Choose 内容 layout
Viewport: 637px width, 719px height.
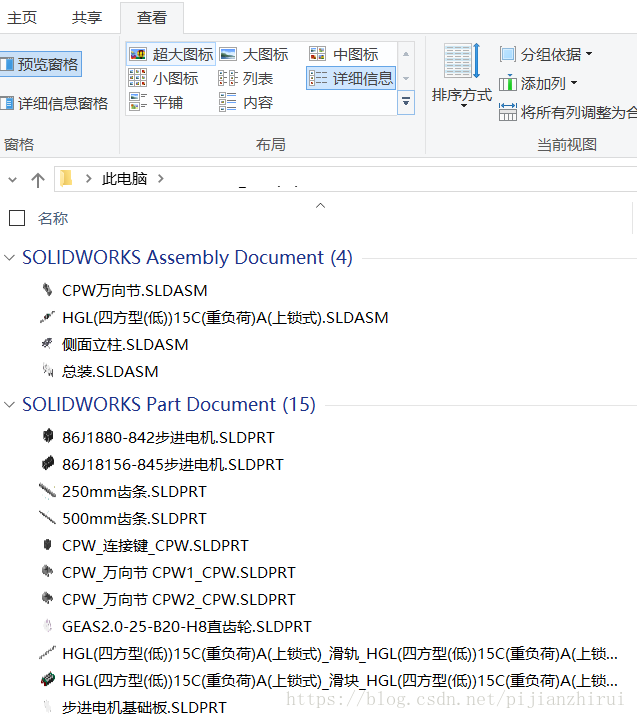click(246, 102)
